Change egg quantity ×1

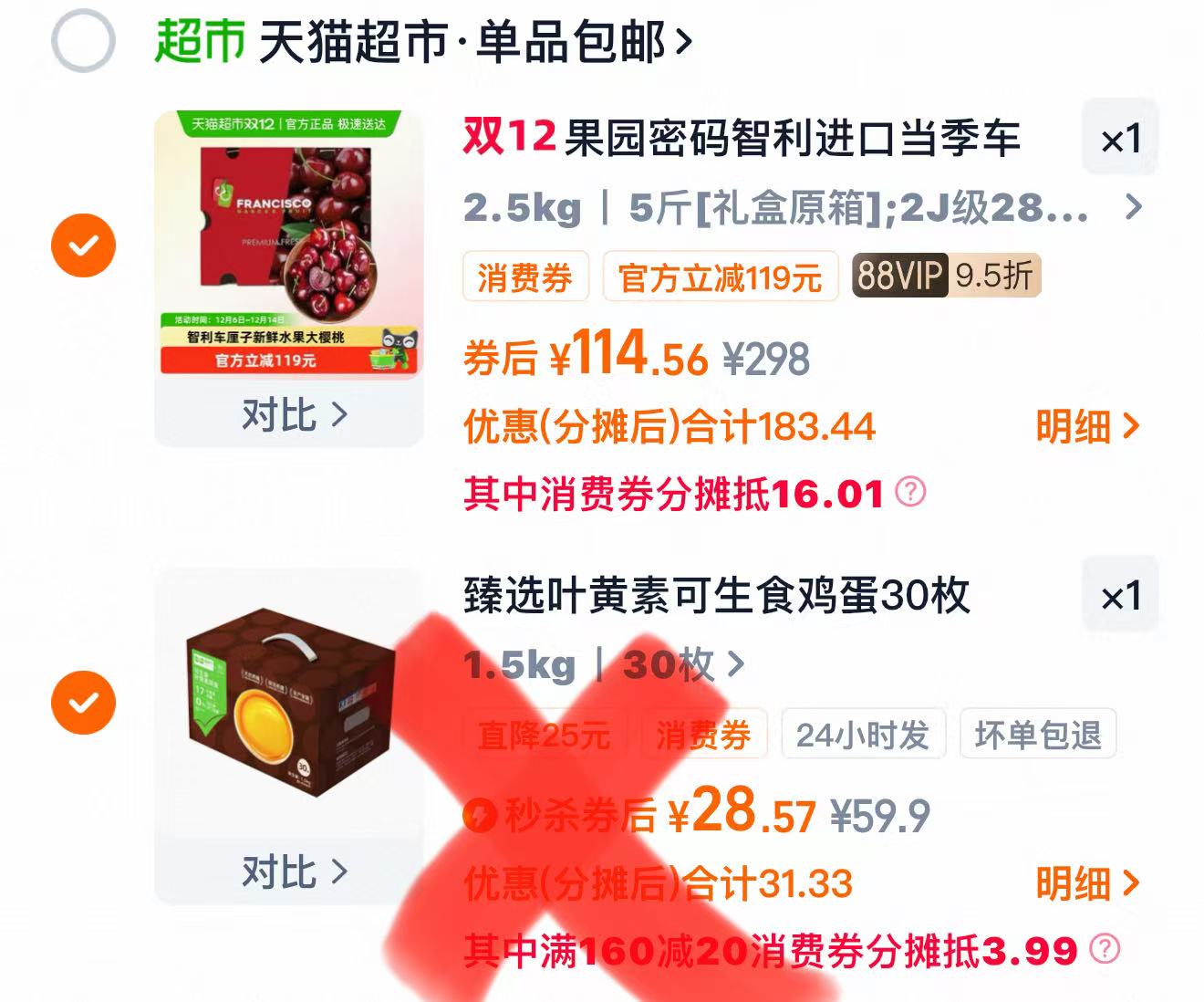[x=1120, y=596]
